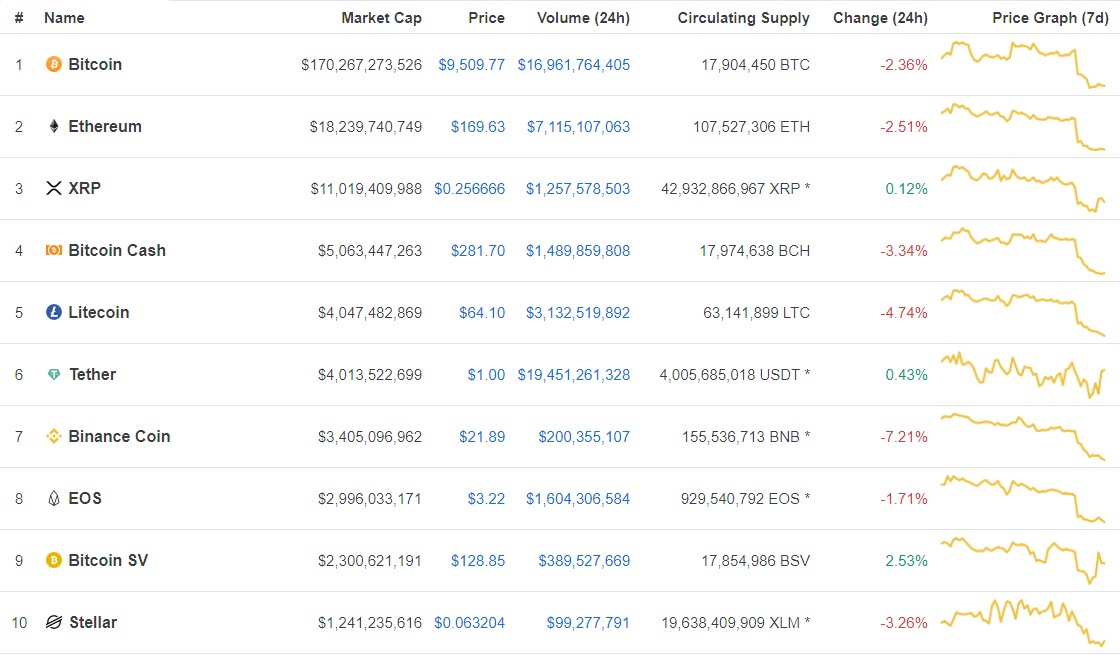The width and height of the screenshot is (1120, 655).
Task: Click the Bitcoin coin logo icon
Action: coord(54,64)
